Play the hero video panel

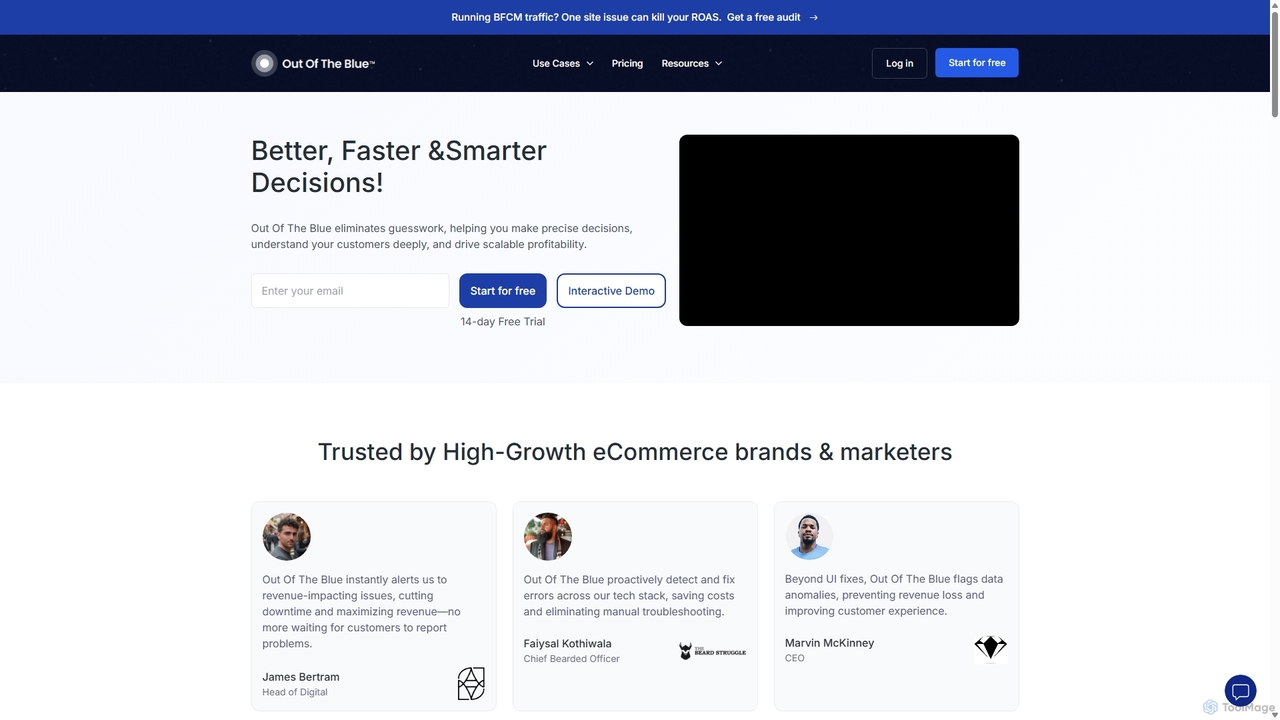[849, 230]
